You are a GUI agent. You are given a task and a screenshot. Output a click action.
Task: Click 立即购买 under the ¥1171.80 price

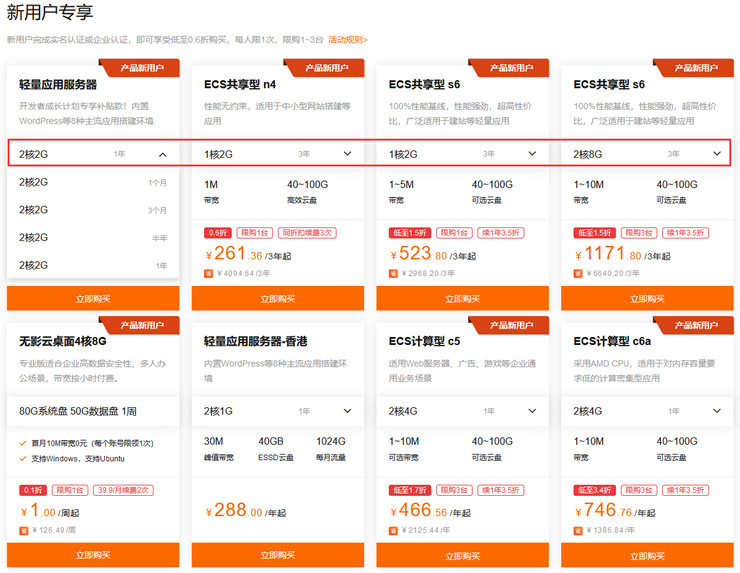pos(647,298)
